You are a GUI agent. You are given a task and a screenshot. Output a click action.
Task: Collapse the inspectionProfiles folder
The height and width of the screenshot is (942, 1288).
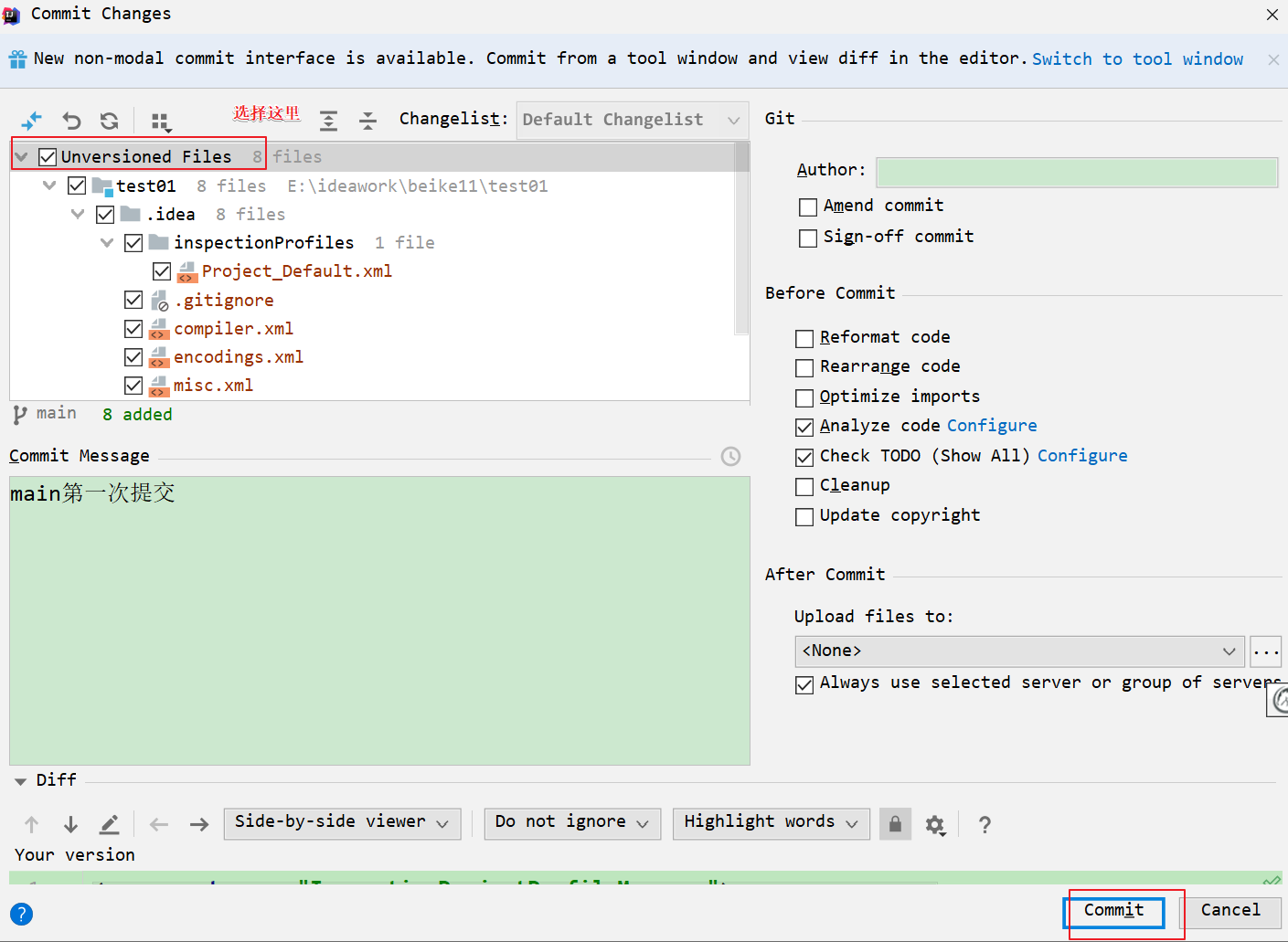[107, 243]
